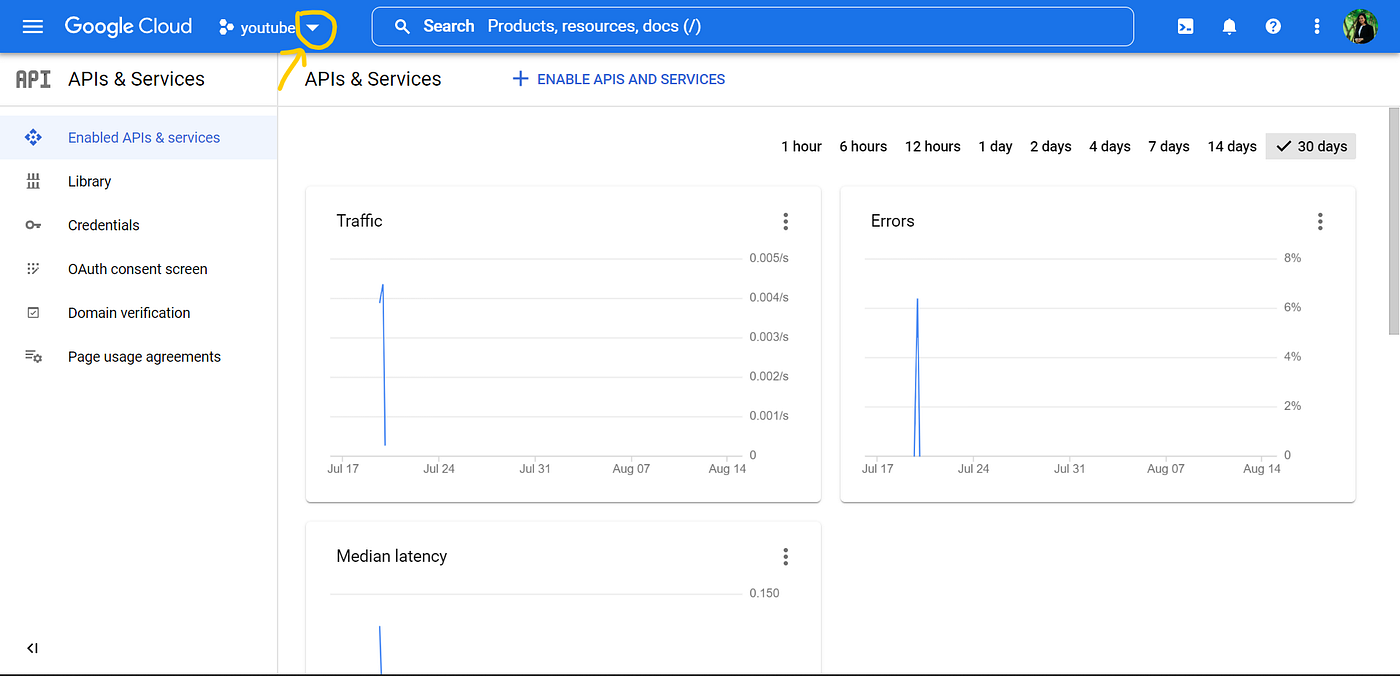
Task: Open the Errors chart options menu
Action: point(1320,221)
